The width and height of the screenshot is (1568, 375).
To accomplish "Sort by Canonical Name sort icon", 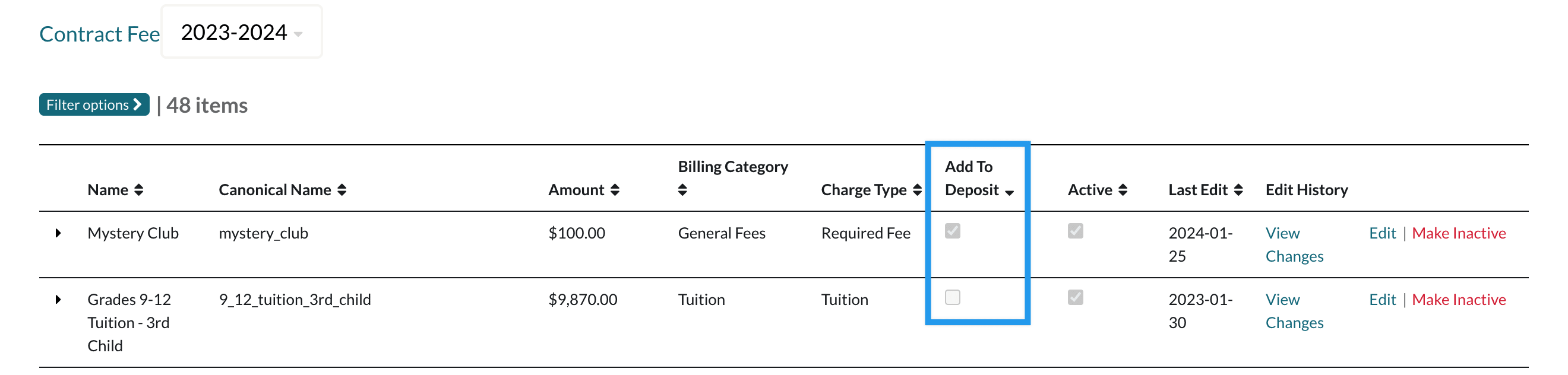I will pos(342,190).
